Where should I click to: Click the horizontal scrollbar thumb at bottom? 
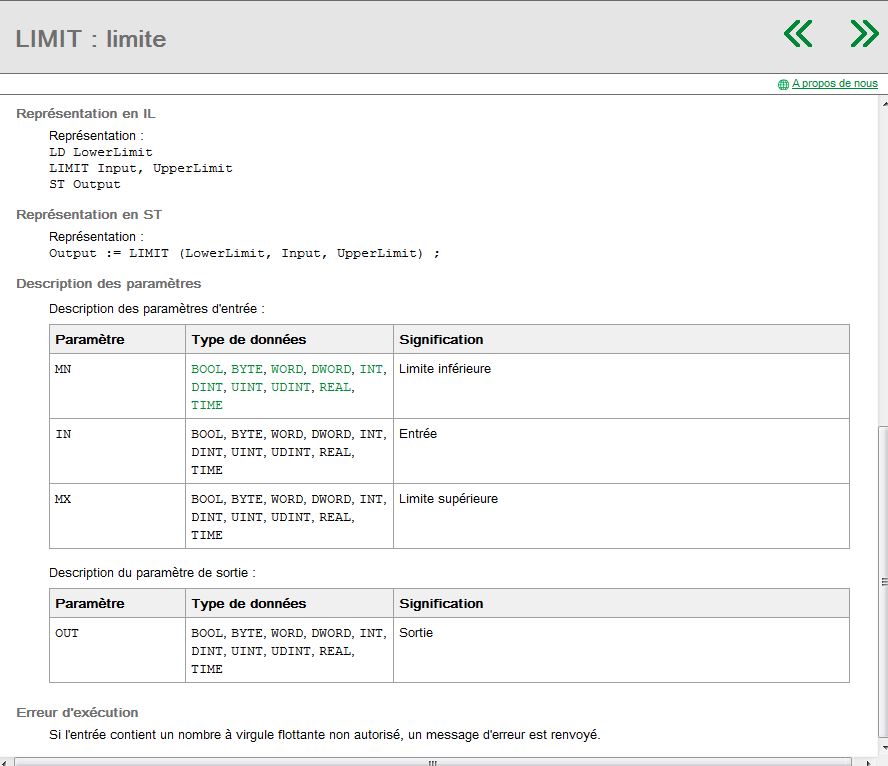(432, 762)
